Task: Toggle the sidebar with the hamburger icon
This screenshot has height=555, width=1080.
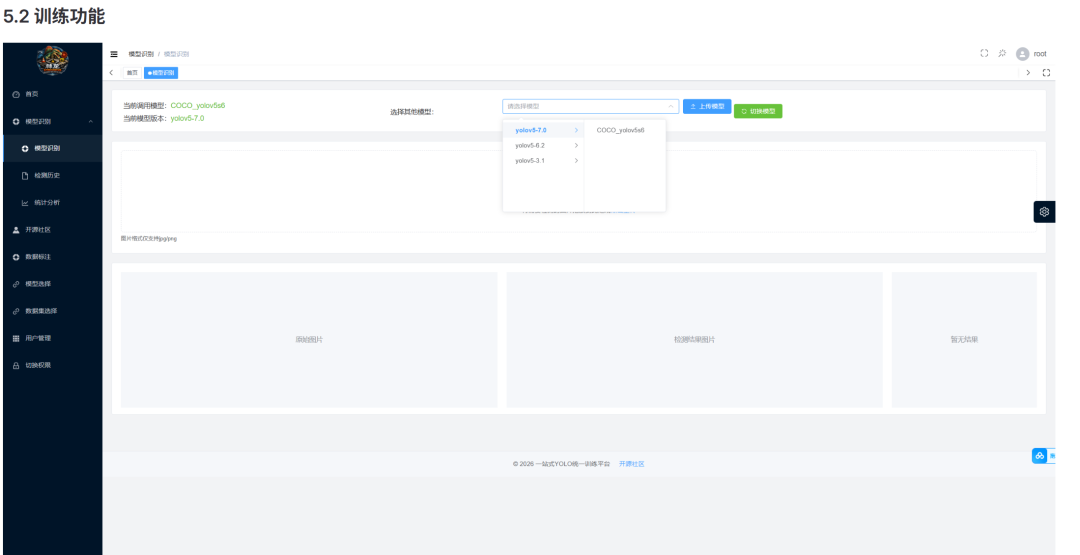Action: tap(114, 54)
